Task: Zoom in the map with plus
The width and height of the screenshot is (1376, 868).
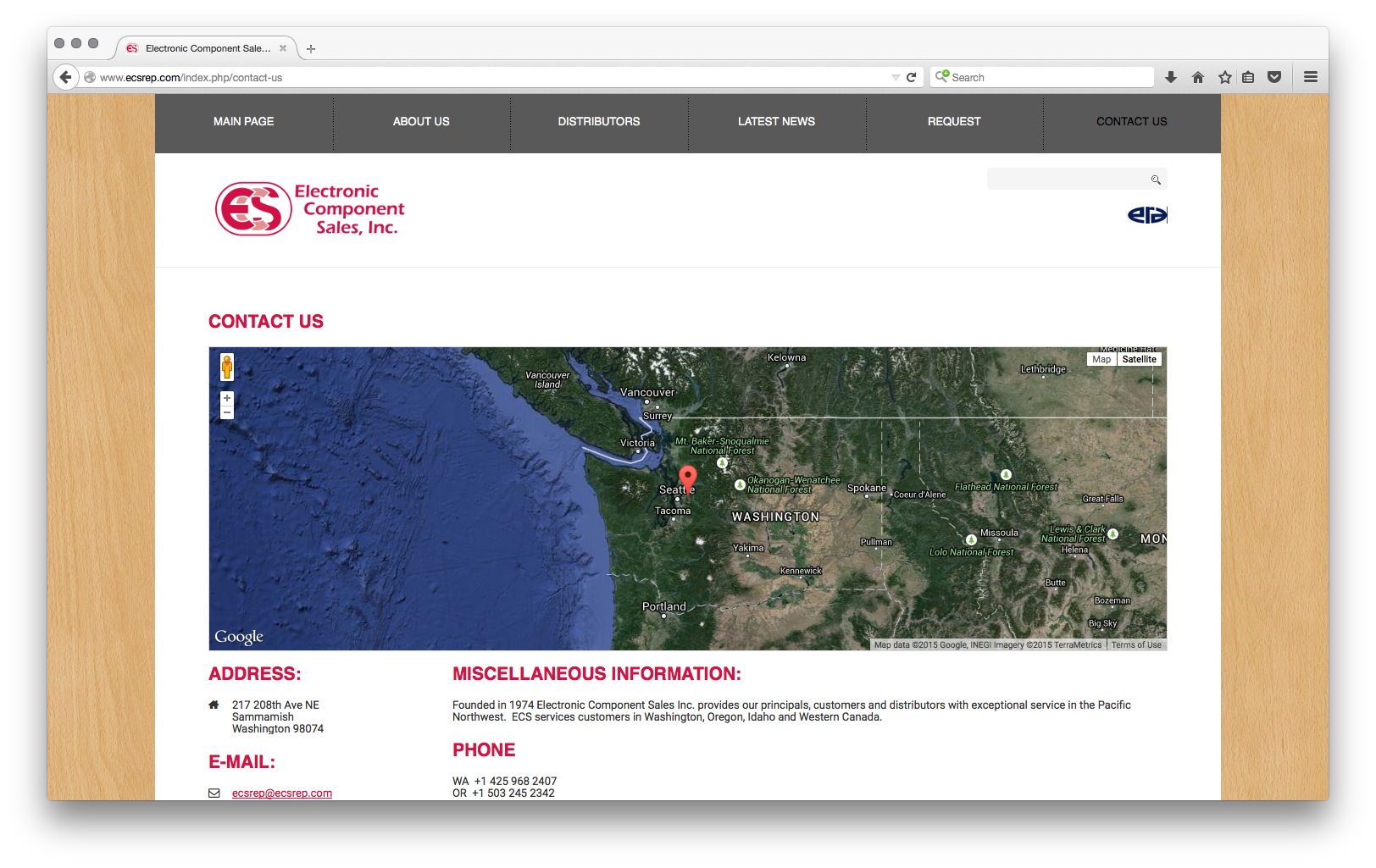Action: 227,398
